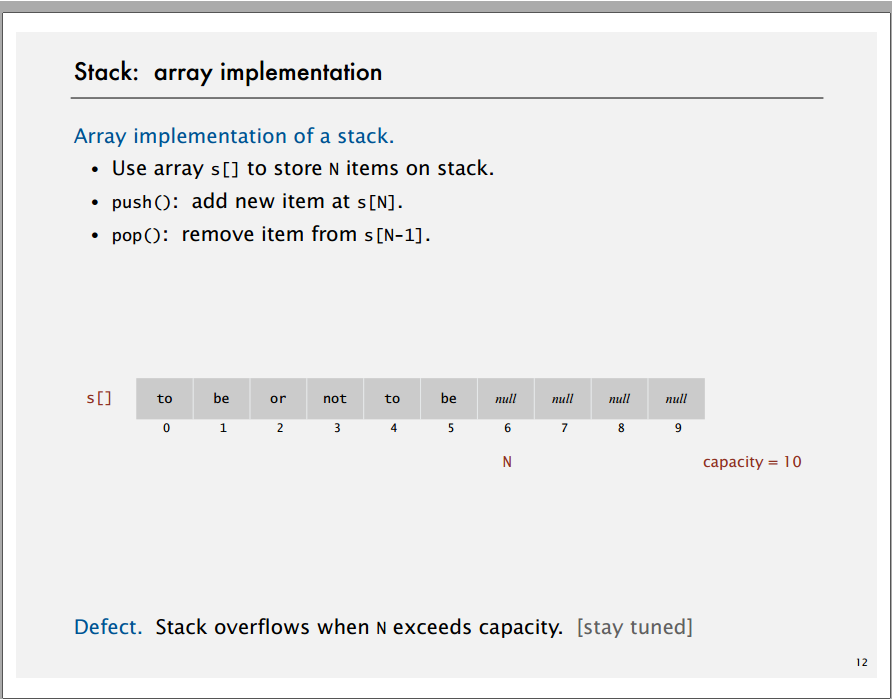Click the blue 'Array implementation of a stack.' heading

point(234,136)
